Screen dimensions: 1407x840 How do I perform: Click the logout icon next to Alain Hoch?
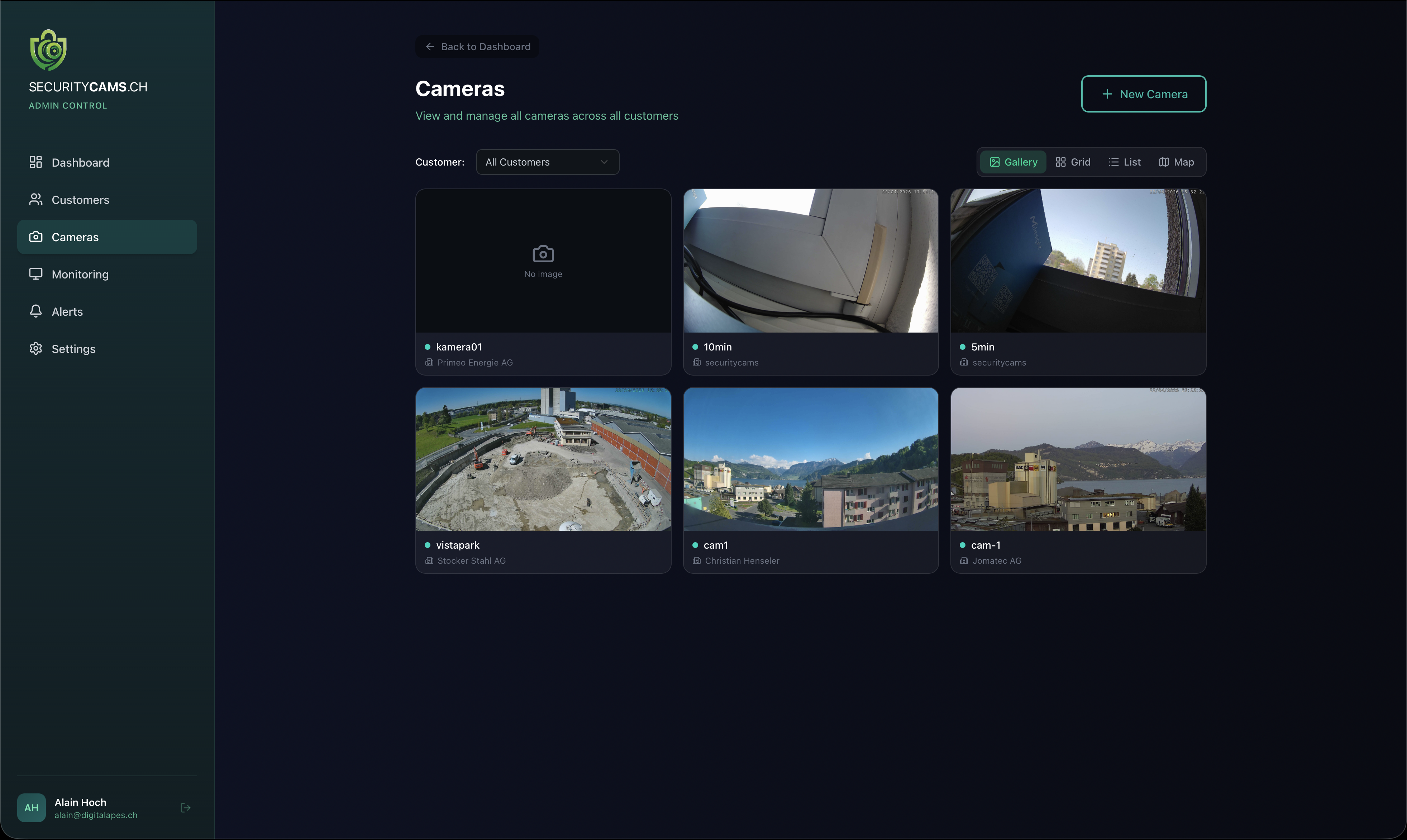[x=185, y=808]
